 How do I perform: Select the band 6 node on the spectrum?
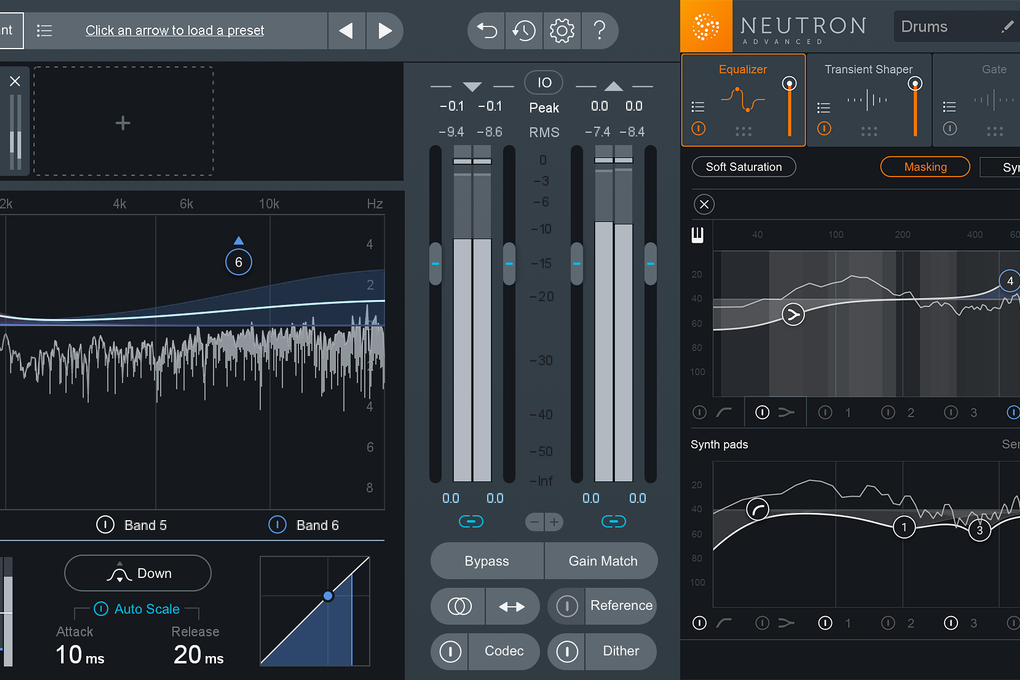click(239, 262)
